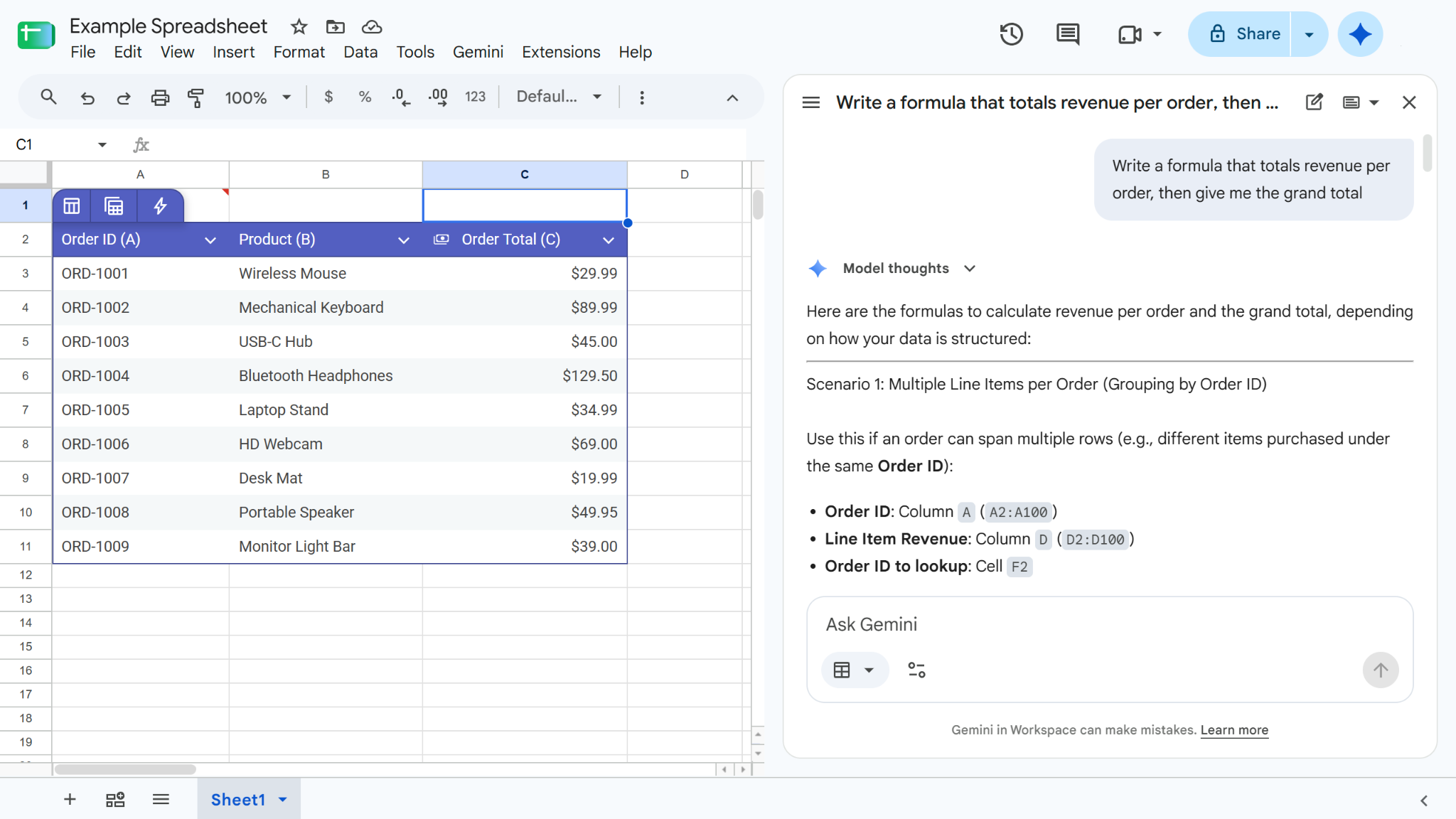Toggle the Gemini panel hamburger menu

[x=810, y=102]
